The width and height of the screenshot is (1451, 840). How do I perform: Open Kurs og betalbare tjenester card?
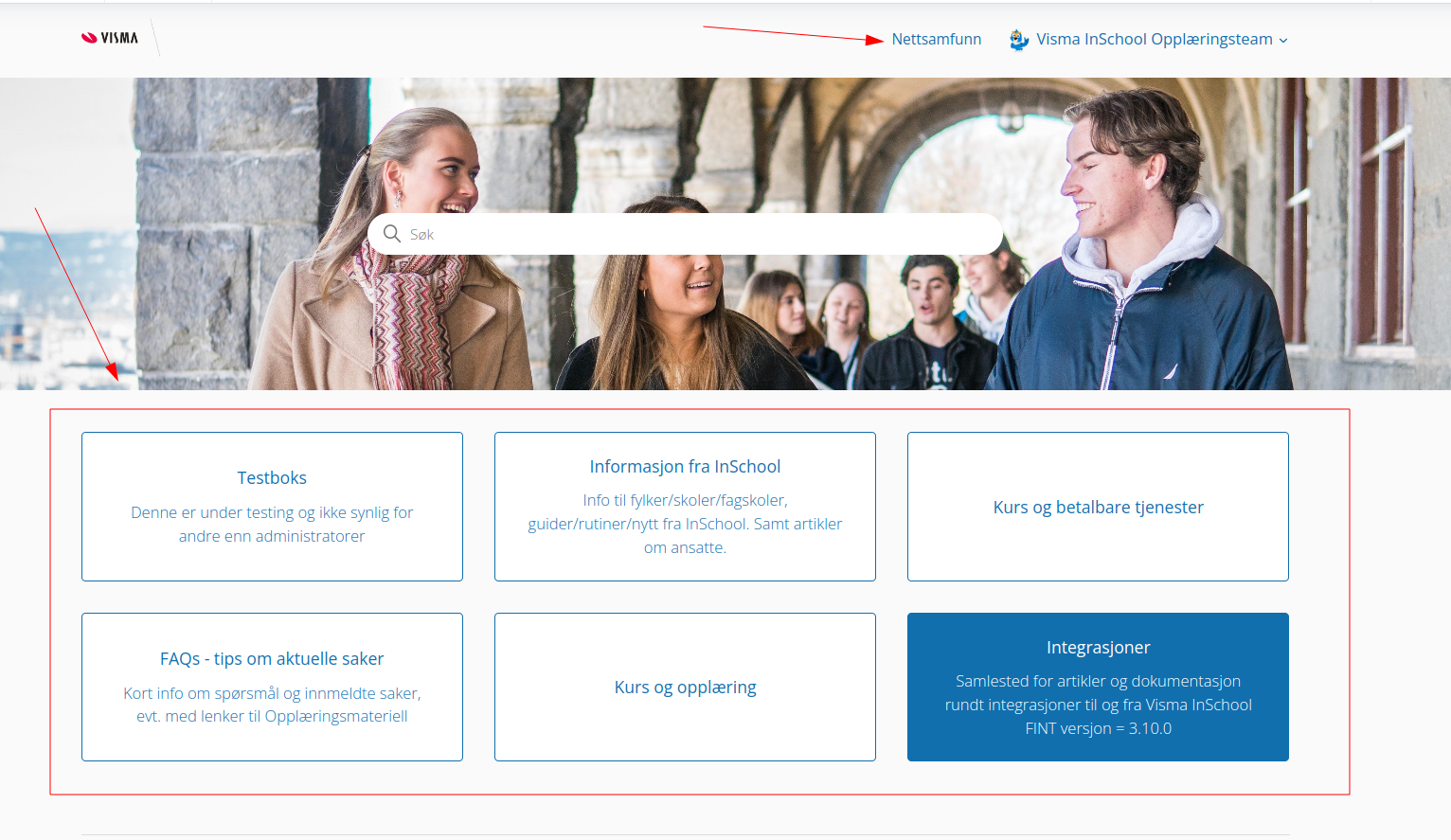click(1098, 507)
